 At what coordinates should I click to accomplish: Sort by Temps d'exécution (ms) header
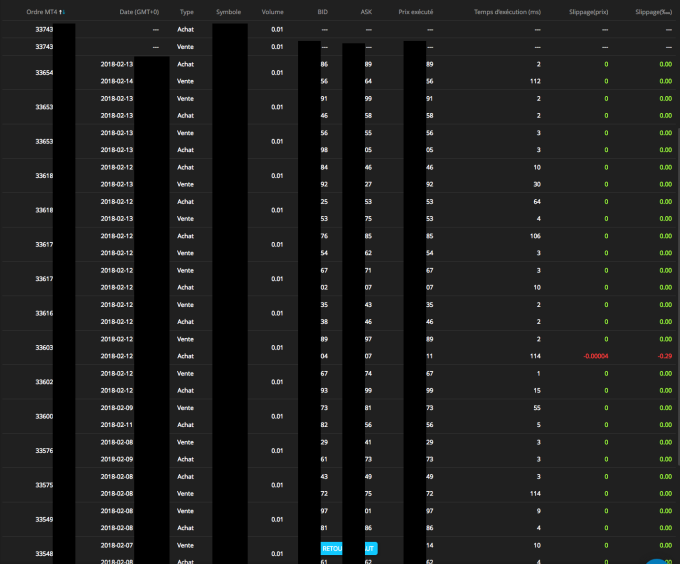(x=507, y=12)
